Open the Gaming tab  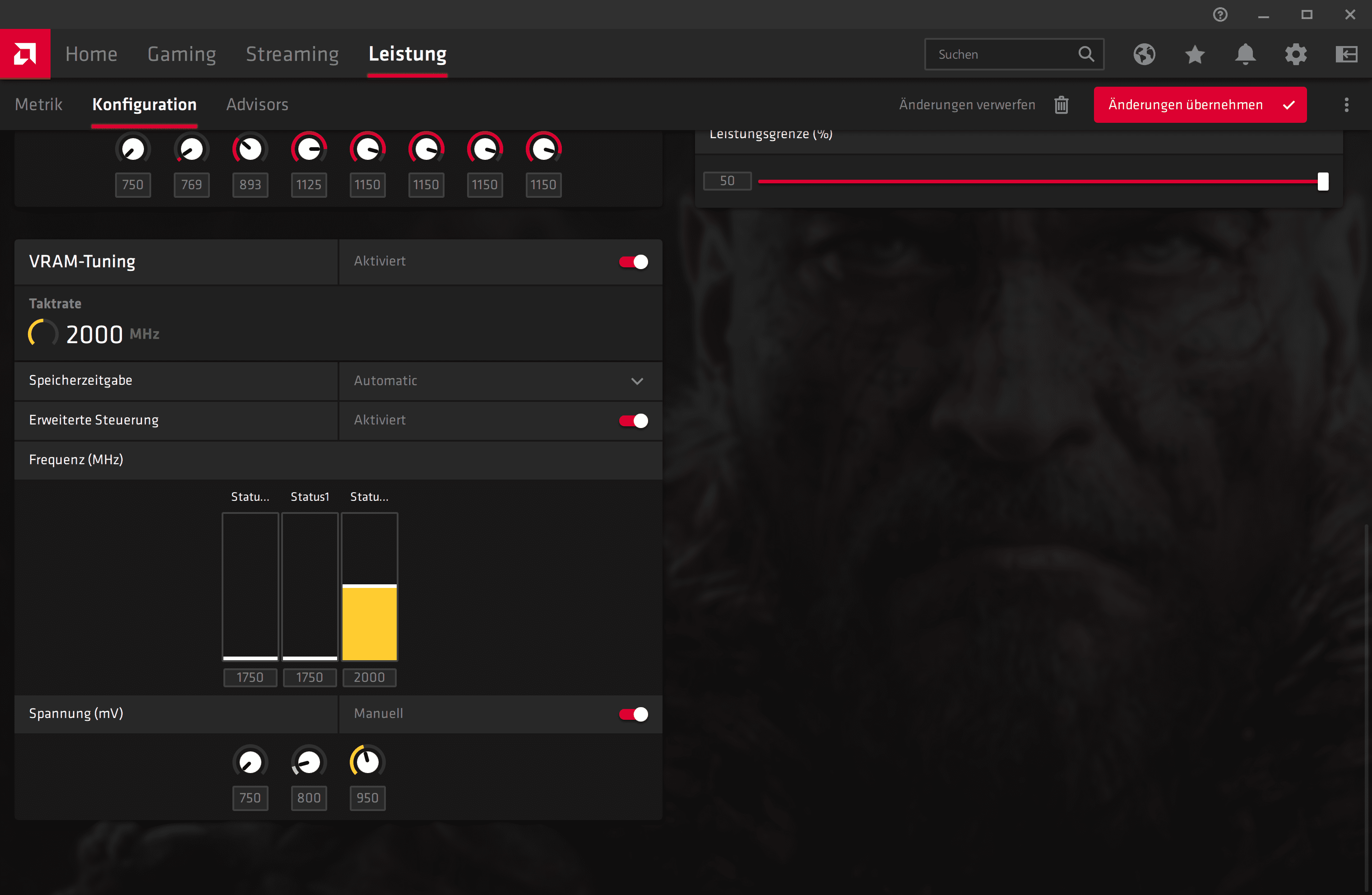pyautogui.click(x=181, y=54)
